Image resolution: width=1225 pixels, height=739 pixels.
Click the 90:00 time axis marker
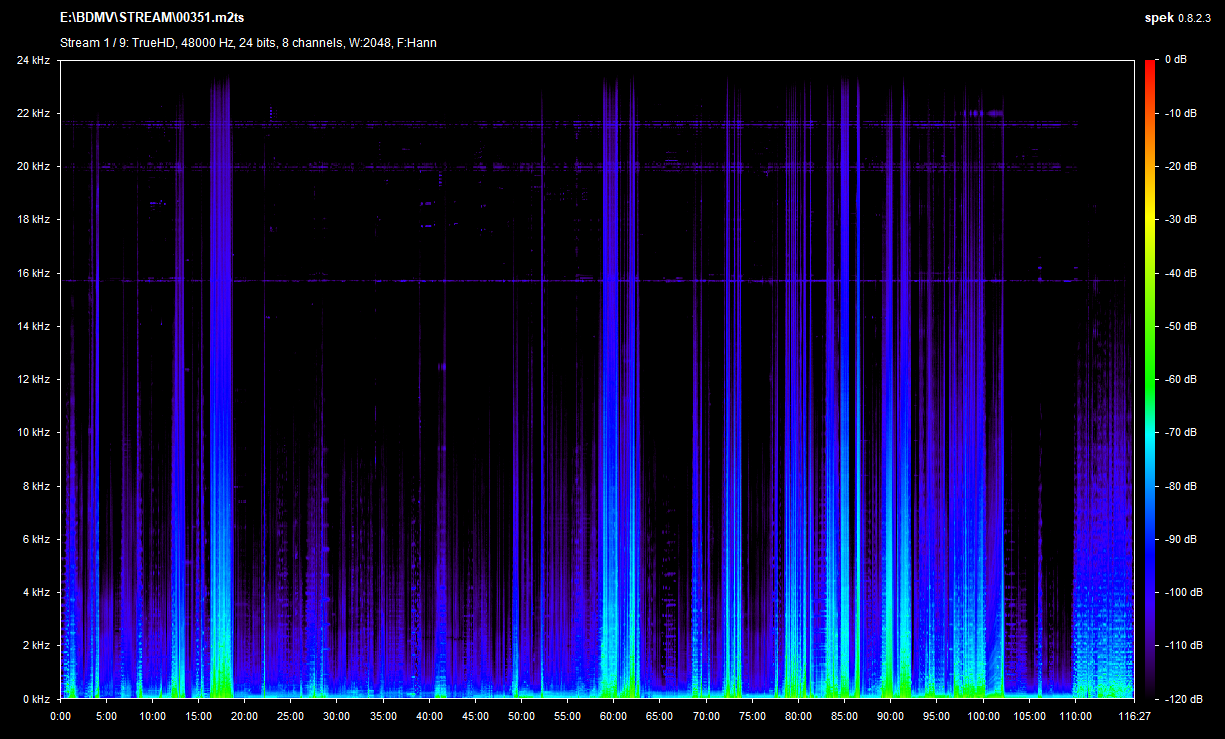point(890,716)
